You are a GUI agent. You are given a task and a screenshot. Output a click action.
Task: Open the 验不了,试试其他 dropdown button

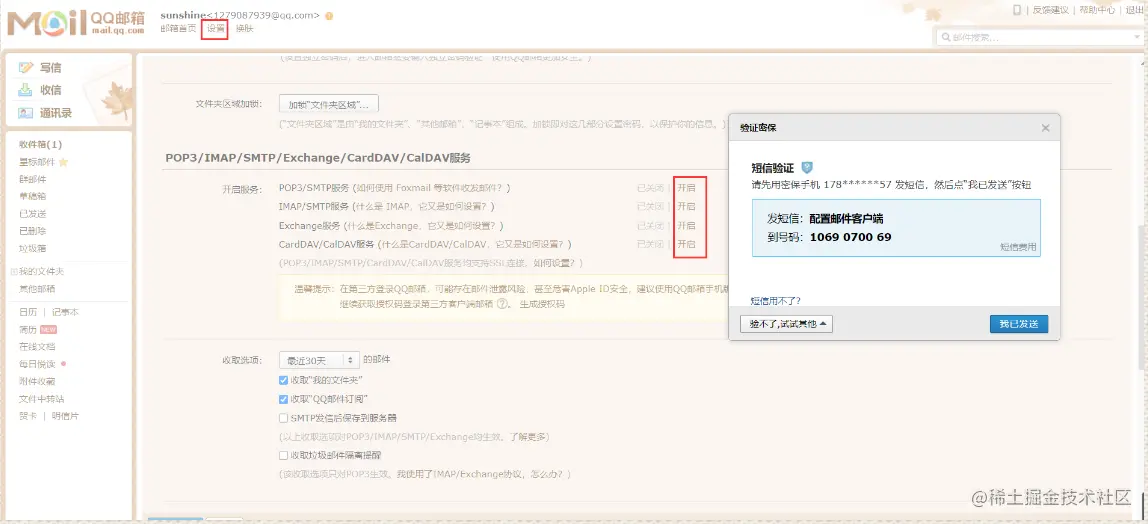click(x=786, y=323)
